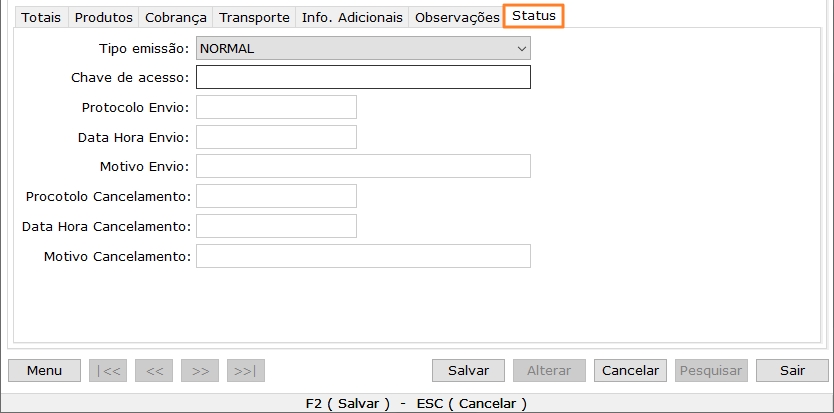This screenshot has width=834, height=413.
Task: Click the Protocolo Envio field
Action: [x=276, y=107]
